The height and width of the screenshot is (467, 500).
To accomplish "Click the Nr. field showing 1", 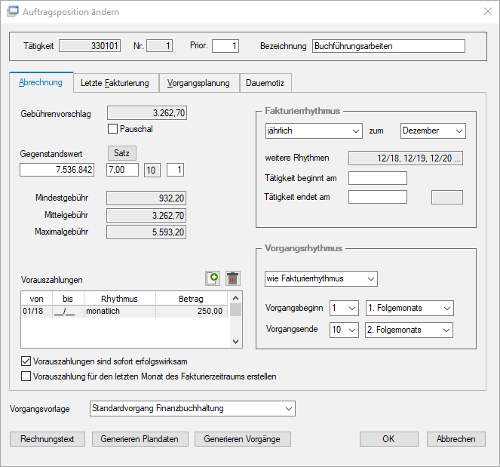I will coord(160,46).
